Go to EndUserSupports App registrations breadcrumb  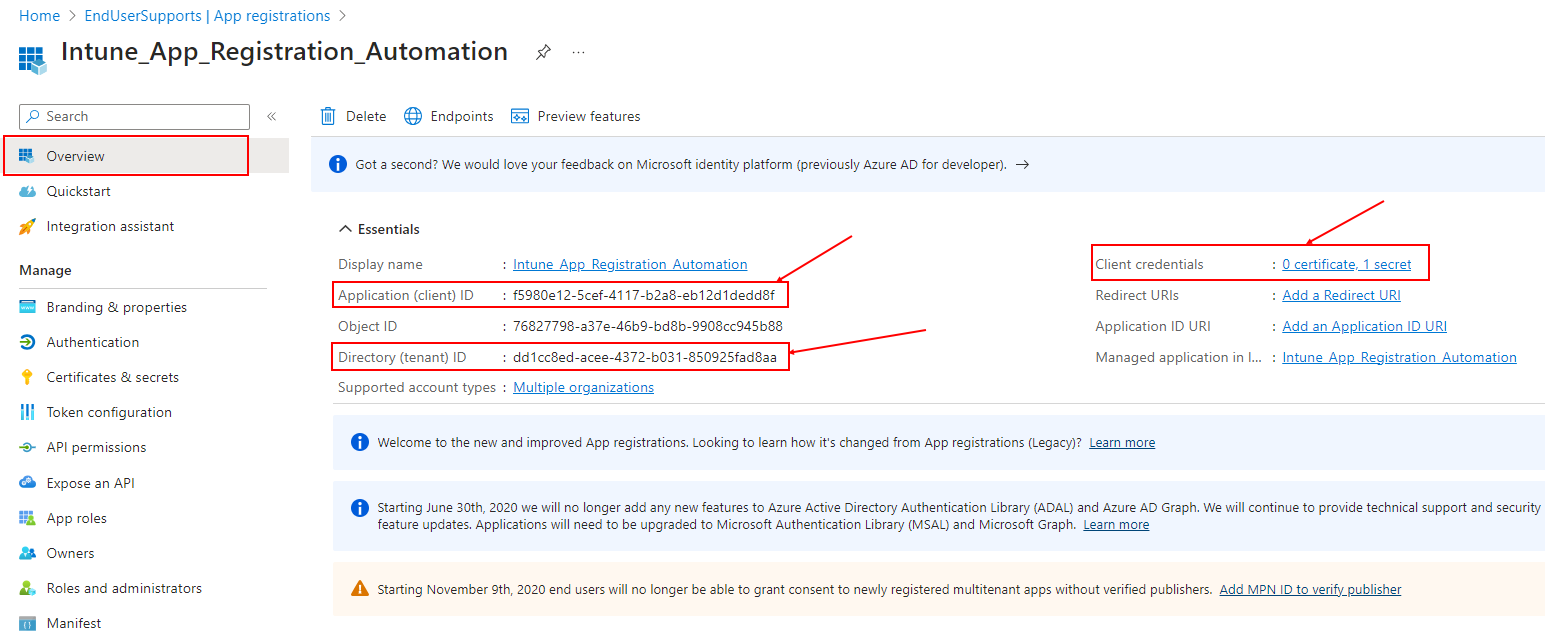click(207, 16)
